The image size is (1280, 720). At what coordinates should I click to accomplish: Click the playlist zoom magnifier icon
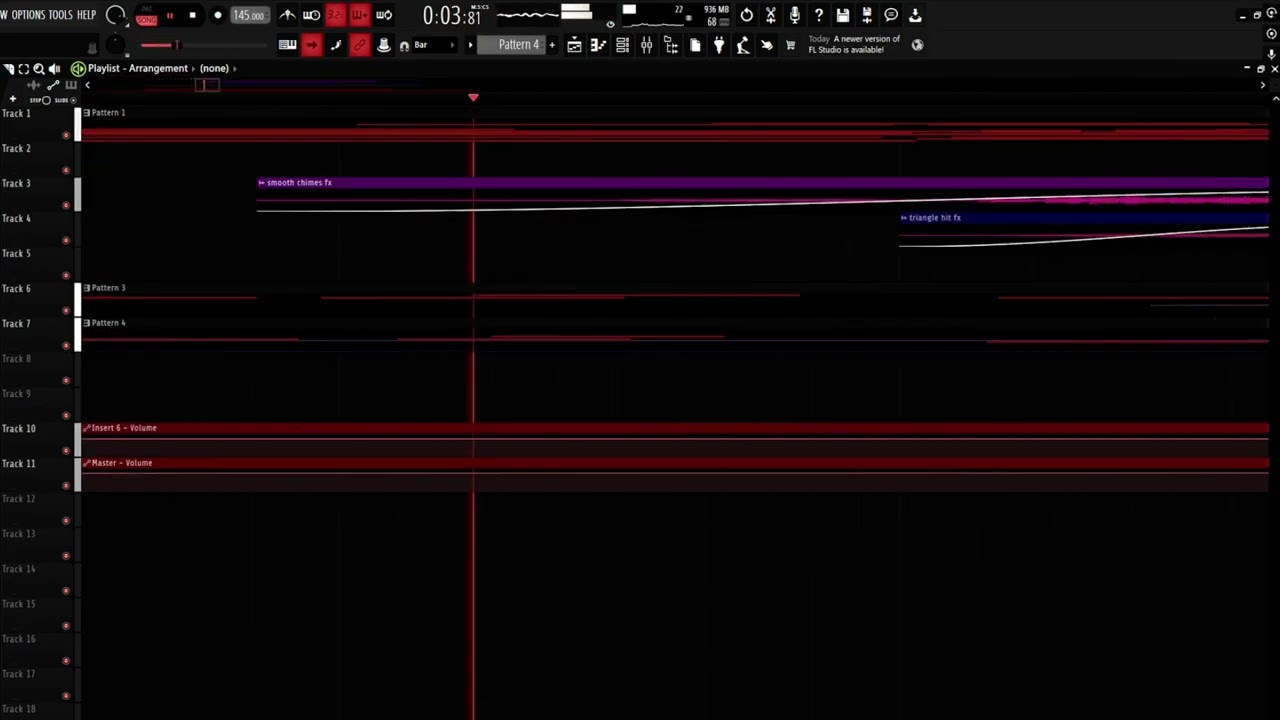click(x=39, y=68)
